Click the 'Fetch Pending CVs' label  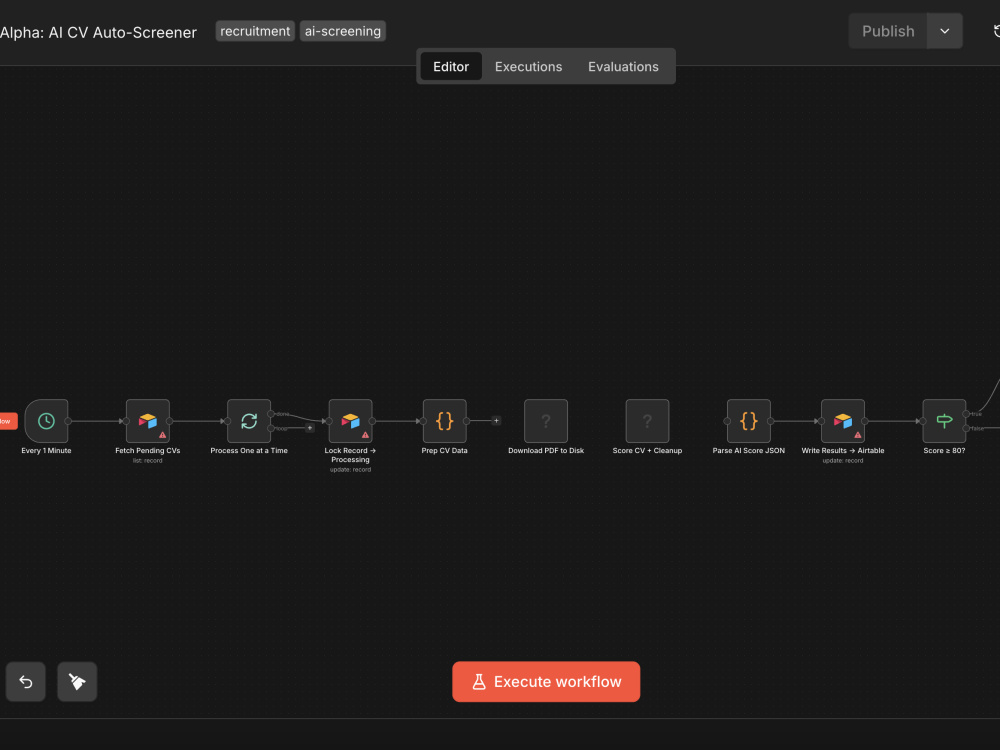click(148, 450)
